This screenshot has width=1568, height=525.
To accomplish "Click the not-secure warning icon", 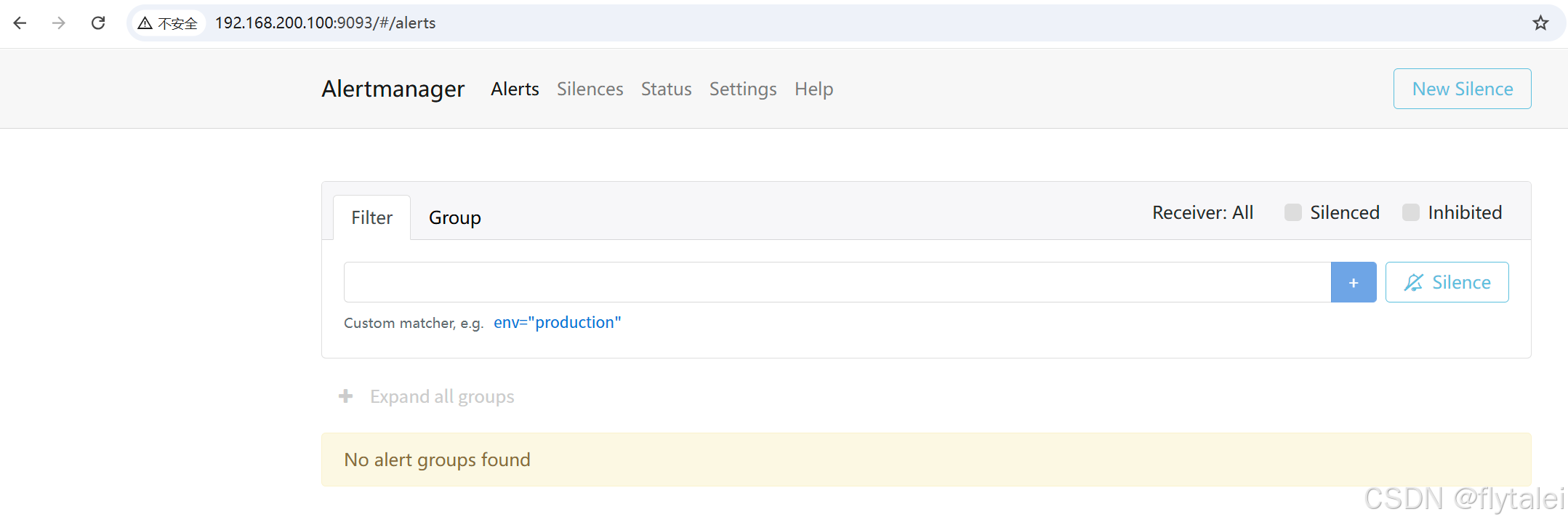I will (145, 23).
